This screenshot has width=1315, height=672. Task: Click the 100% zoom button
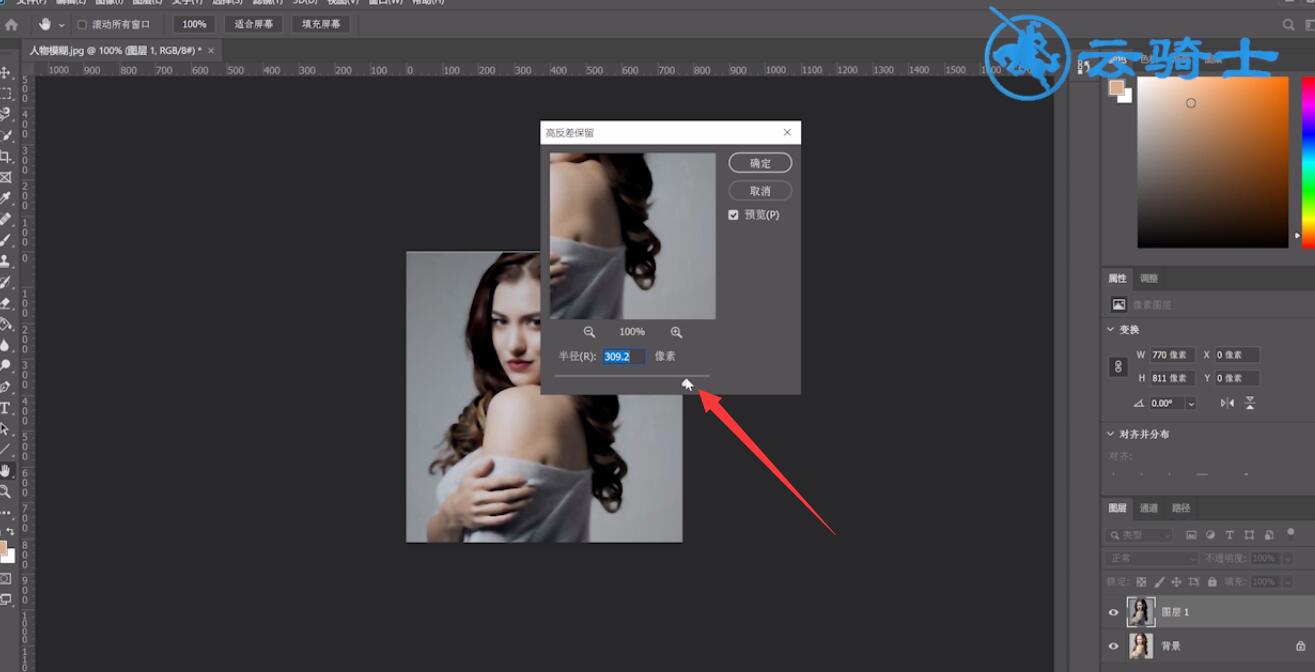coord(194,24)
